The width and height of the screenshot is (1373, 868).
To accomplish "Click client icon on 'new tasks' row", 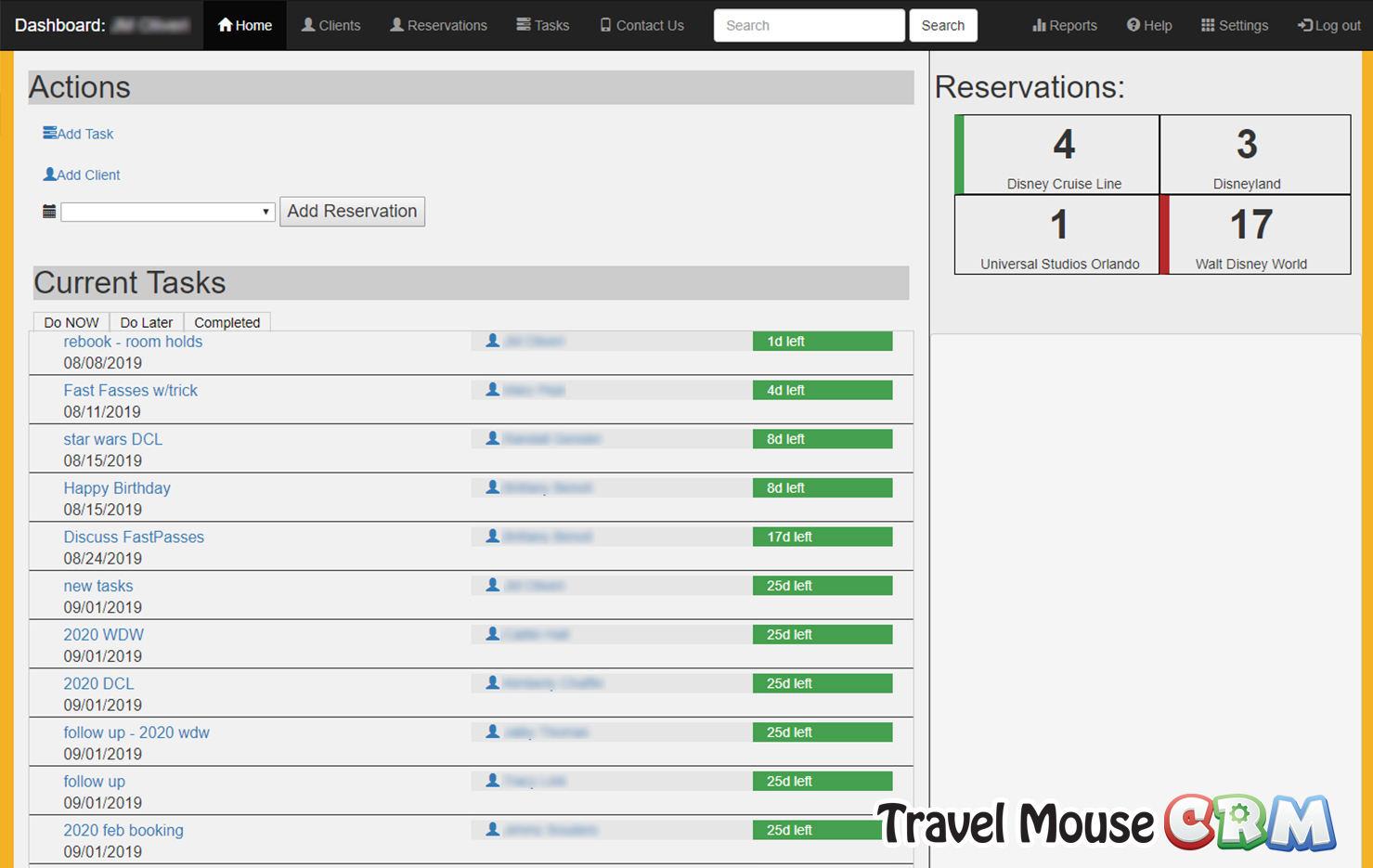I will tap(493, 585).
